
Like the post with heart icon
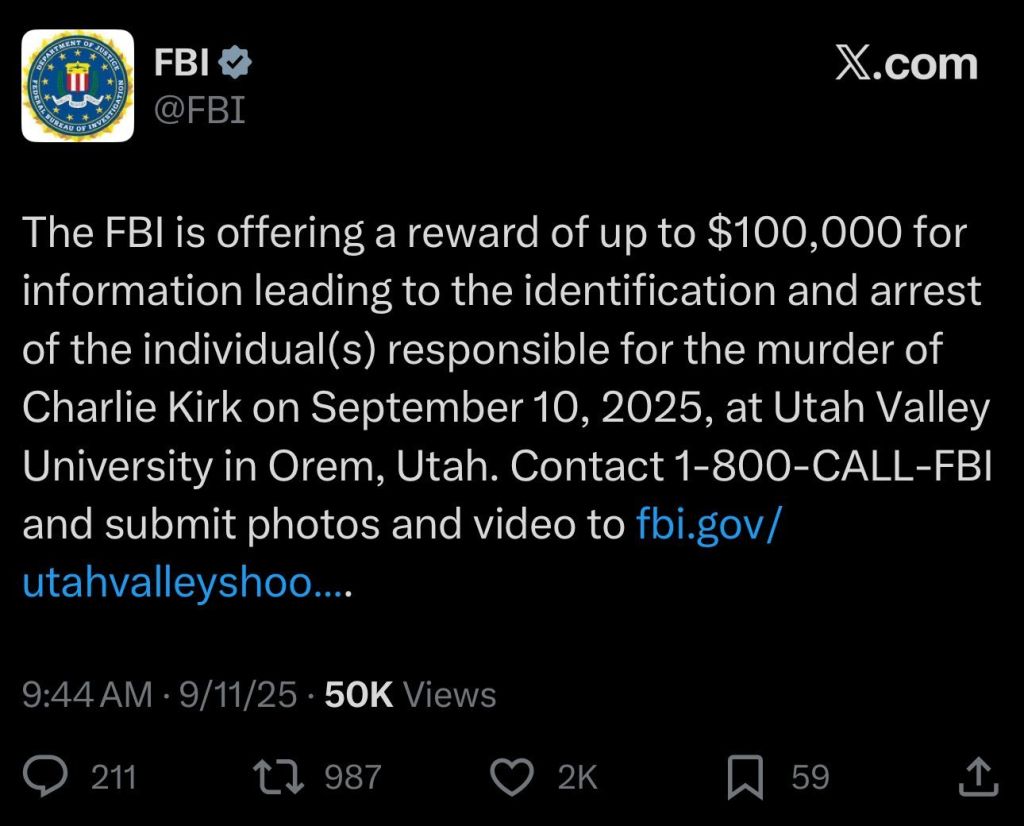click(x=511, y=777)
